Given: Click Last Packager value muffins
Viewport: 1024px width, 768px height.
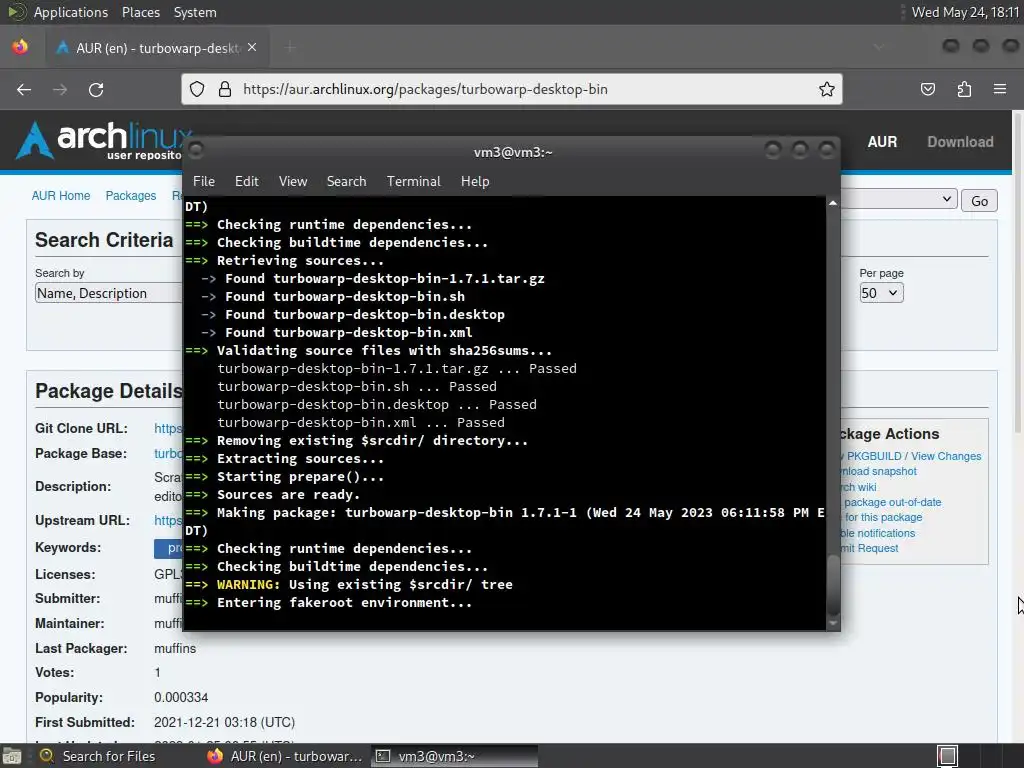Looking at the screenshot, I should point(175,648).
